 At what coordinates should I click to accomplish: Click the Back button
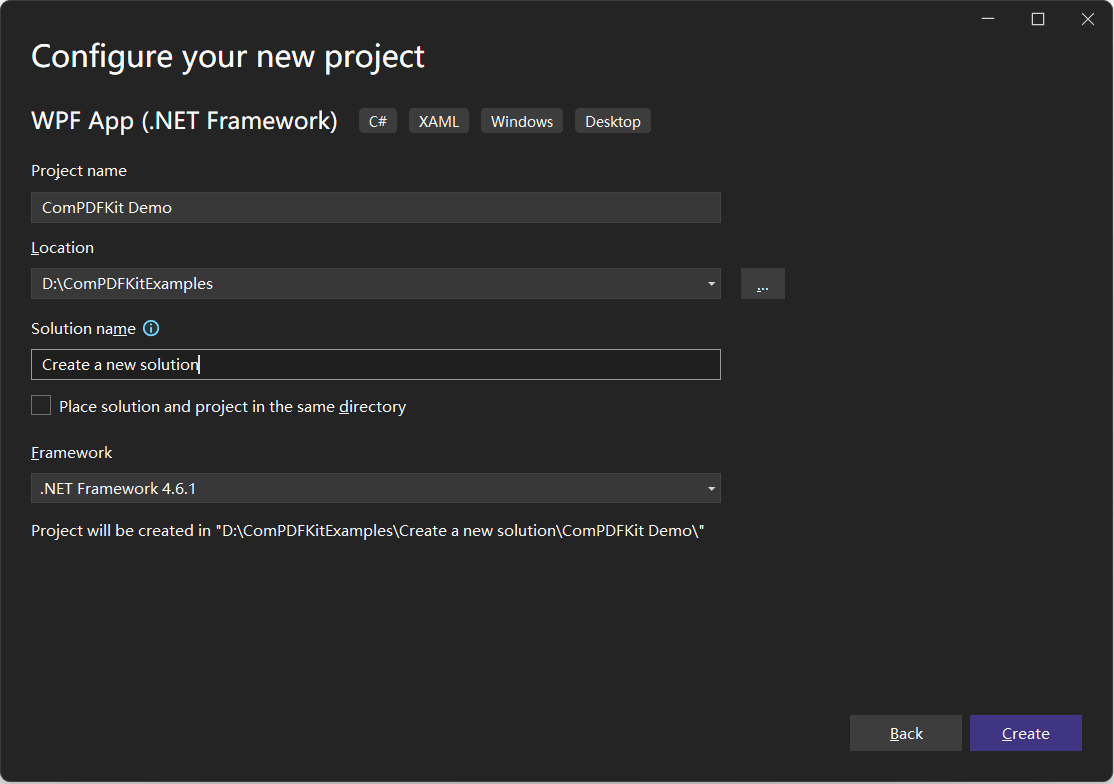pyautogui.click(x=906, y=733)
